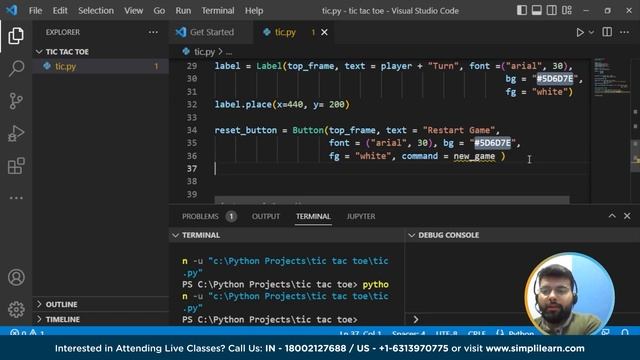Maximize the panel with chevron up
Screen dimensions: 640x360
[x=612, y=216]
